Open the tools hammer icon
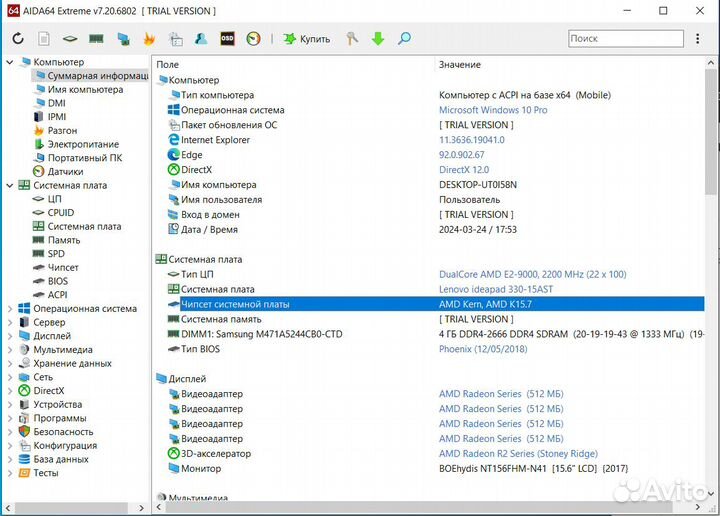 click(352, 39)
